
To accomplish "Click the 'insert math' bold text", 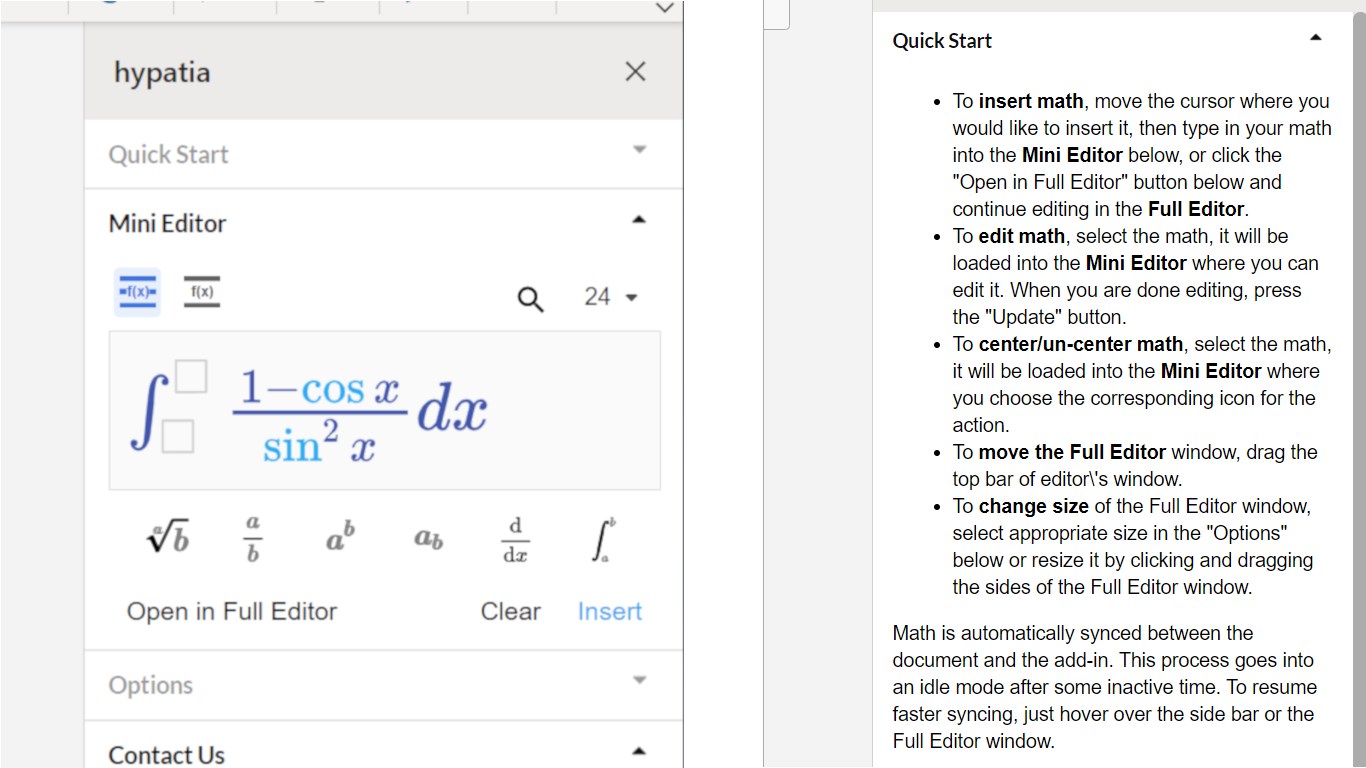I will 1031,101.
